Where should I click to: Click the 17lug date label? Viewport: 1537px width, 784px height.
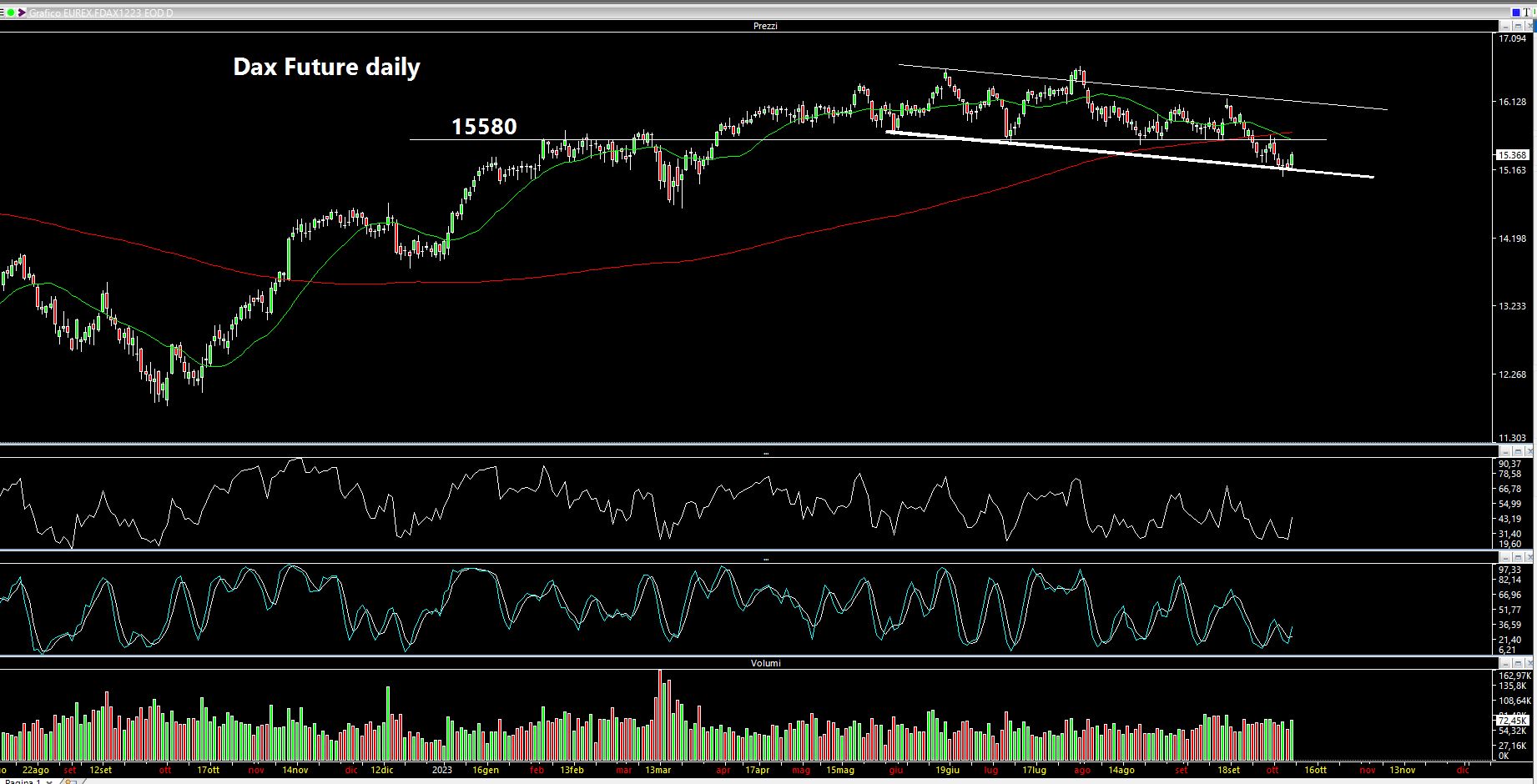pos(1034,770)
